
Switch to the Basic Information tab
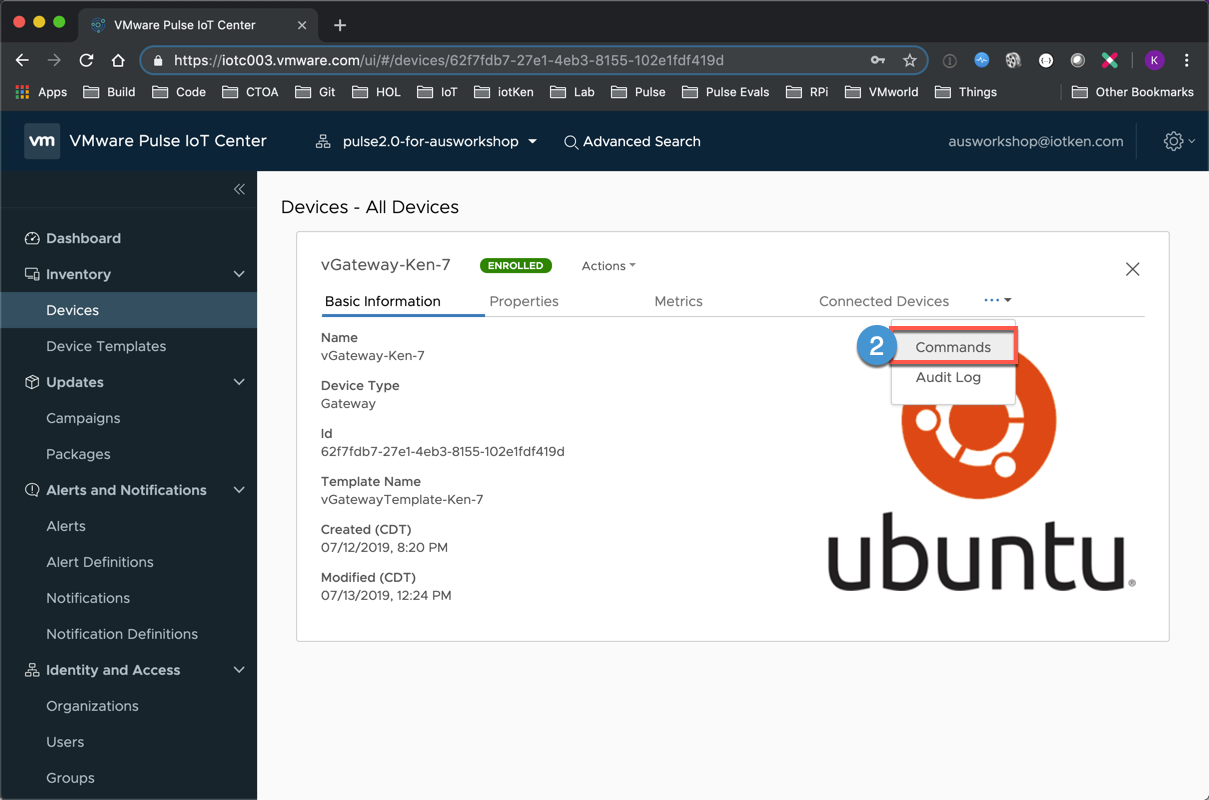[383, 301]
